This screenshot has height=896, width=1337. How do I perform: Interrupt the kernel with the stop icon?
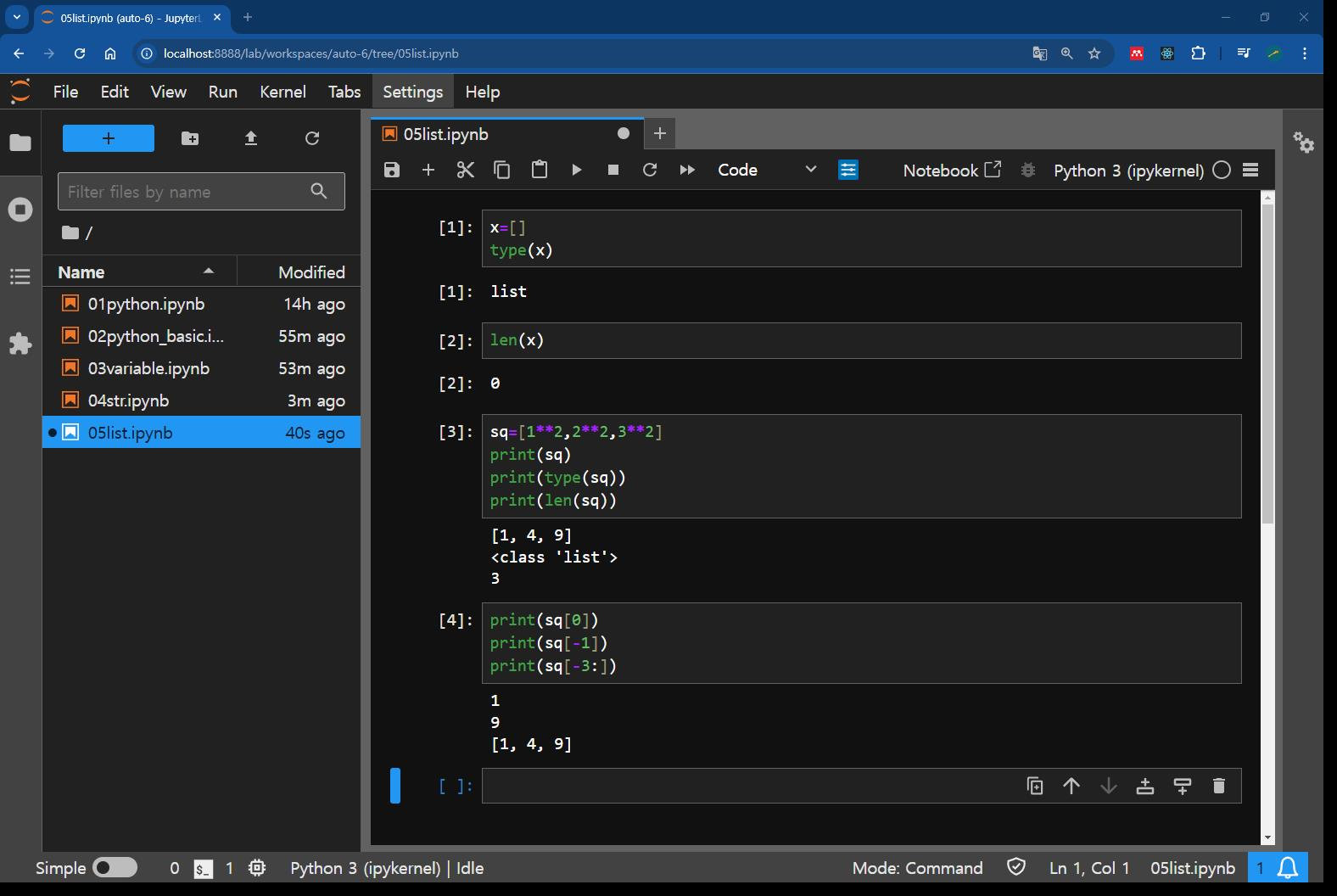[x=613, y=170]
